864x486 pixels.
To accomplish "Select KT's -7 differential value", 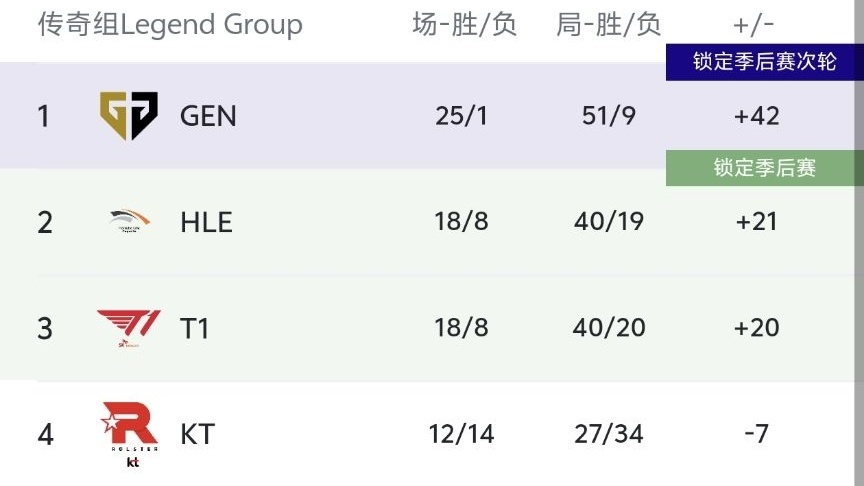I will [757, 434].
